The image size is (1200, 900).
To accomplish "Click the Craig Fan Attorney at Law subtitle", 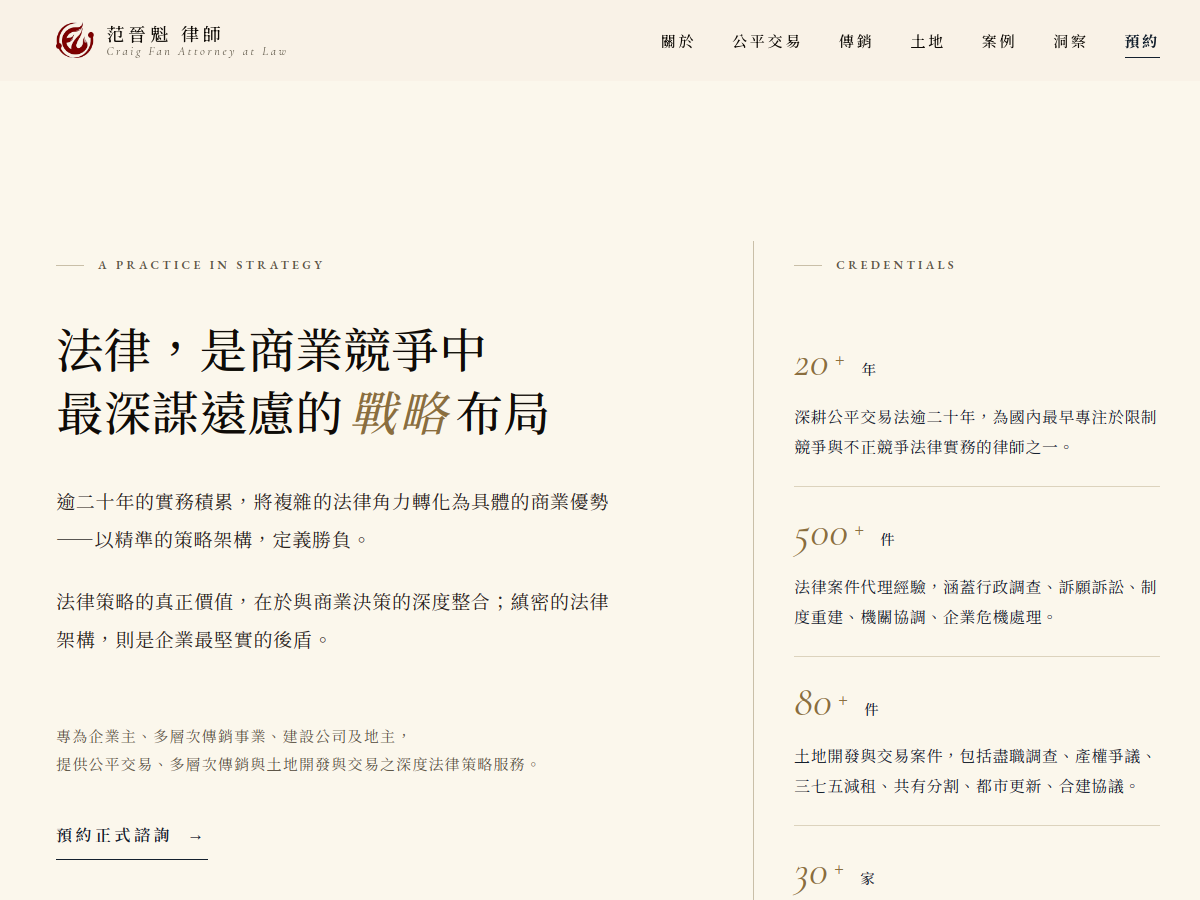I will (196, 52).
